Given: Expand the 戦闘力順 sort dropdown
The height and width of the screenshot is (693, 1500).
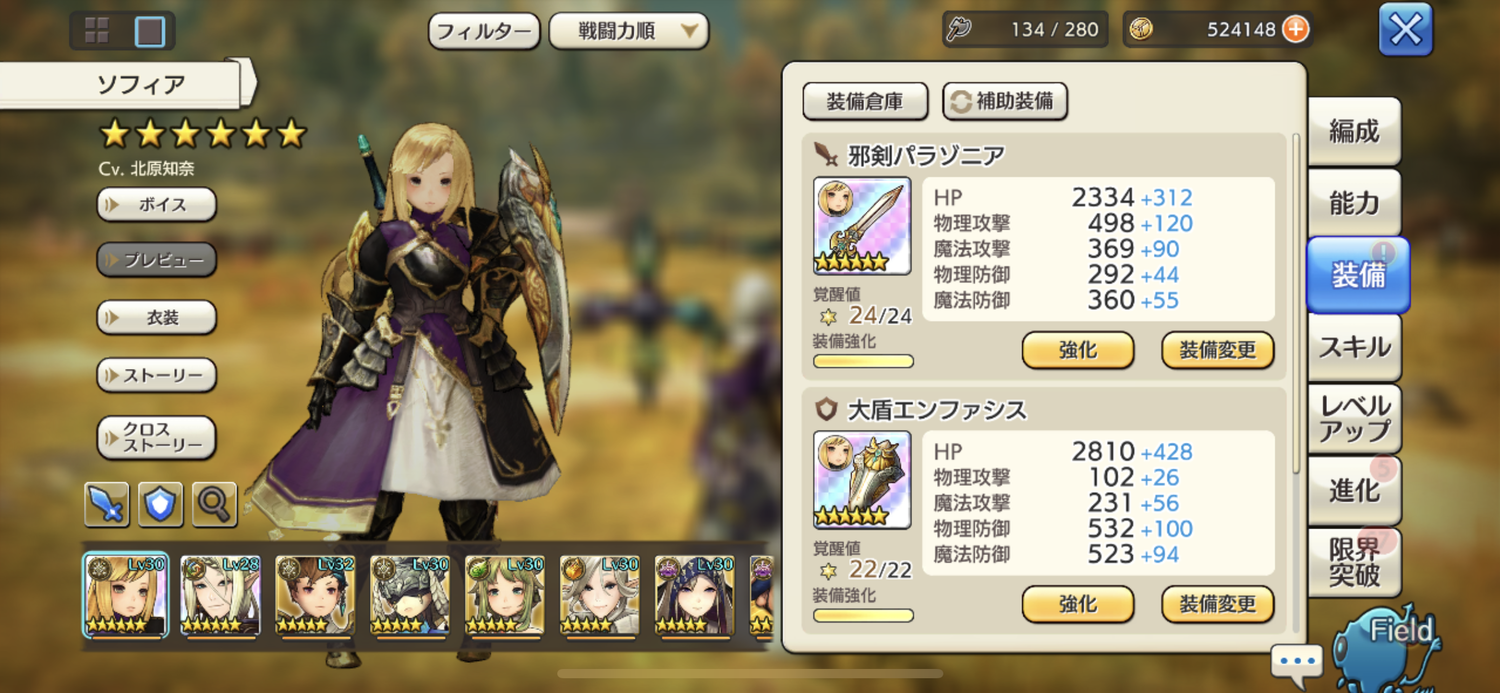Looking at the screenshot, I should [629, 31].
